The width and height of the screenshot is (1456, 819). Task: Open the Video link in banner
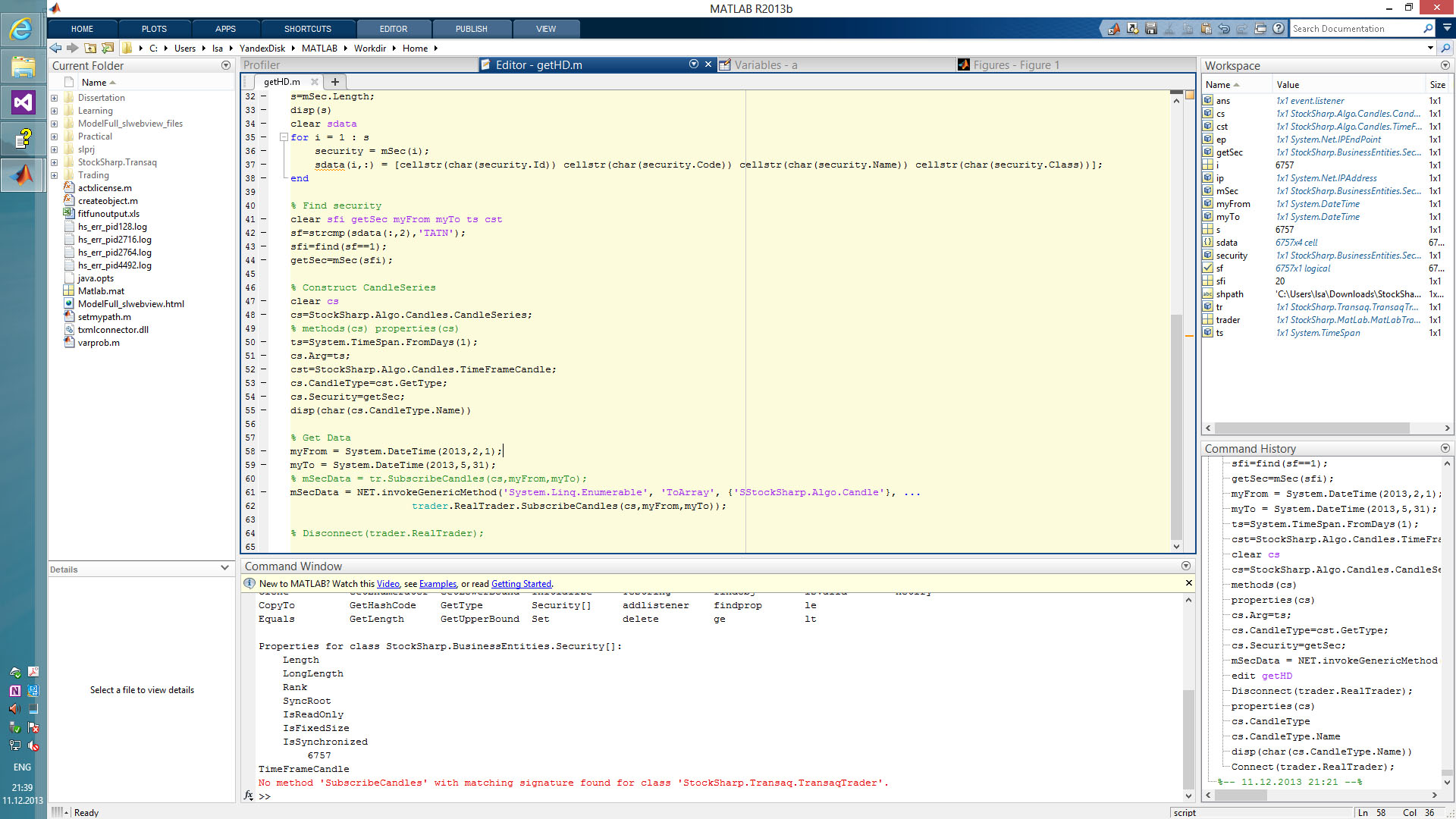388,584
